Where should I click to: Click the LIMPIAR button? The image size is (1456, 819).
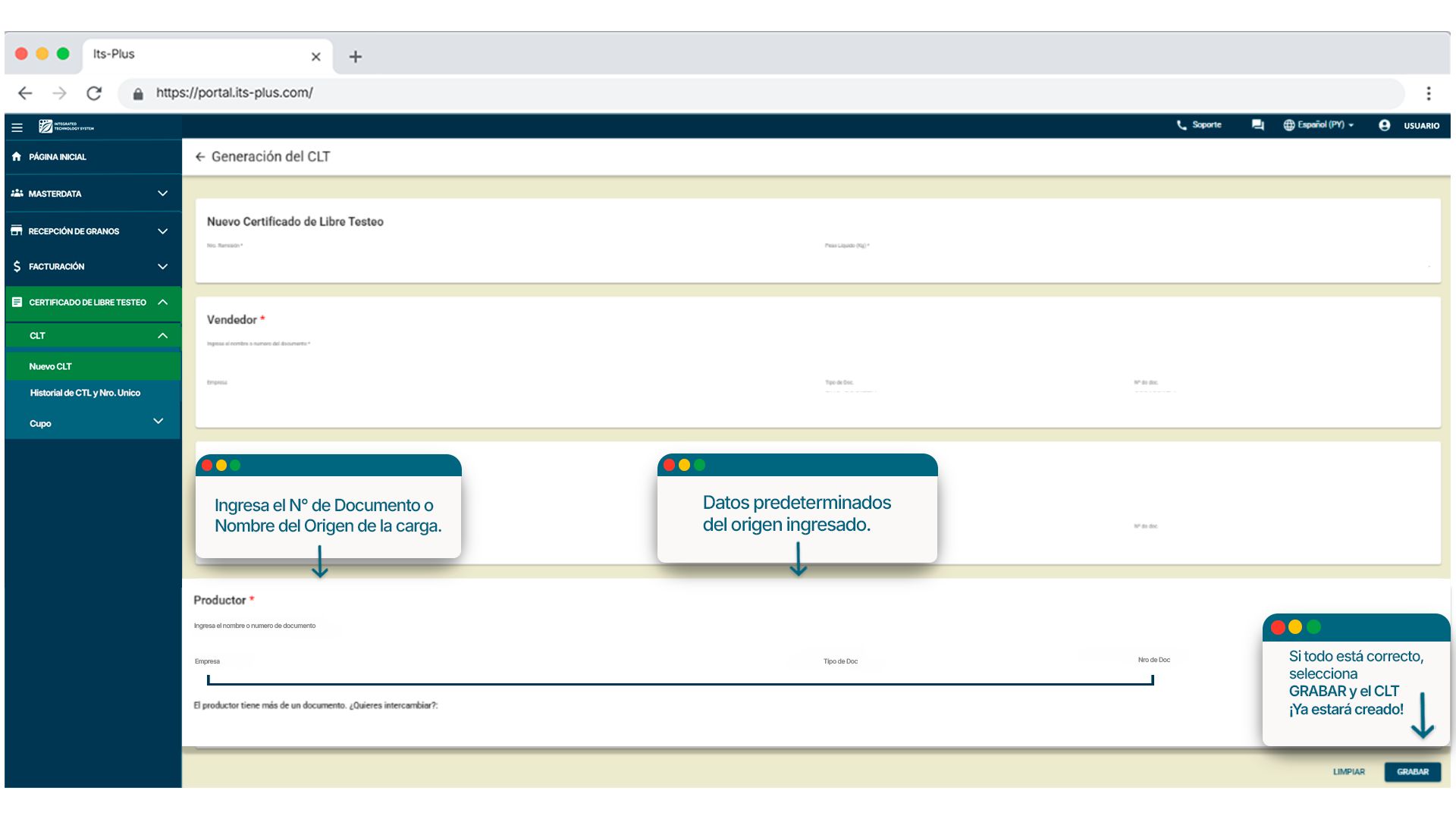pyautogui.click(x=1348, y=772)
